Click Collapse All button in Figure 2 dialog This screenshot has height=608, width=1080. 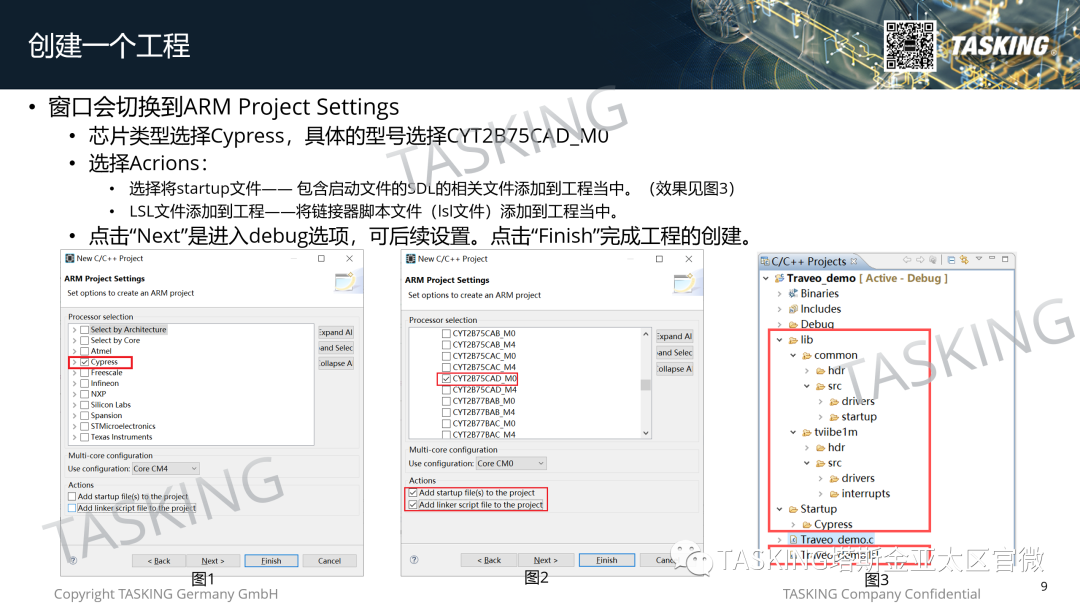675,369
